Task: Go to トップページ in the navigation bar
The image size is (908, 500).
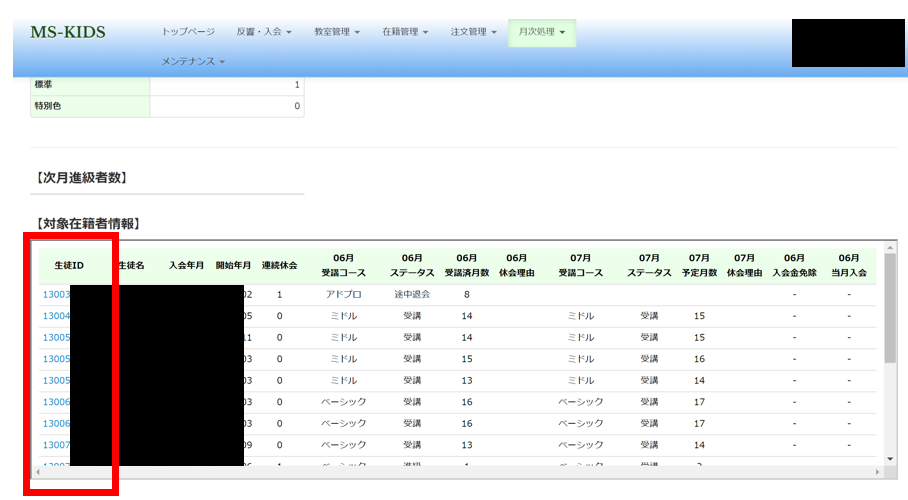Action: tap(188, 32)
